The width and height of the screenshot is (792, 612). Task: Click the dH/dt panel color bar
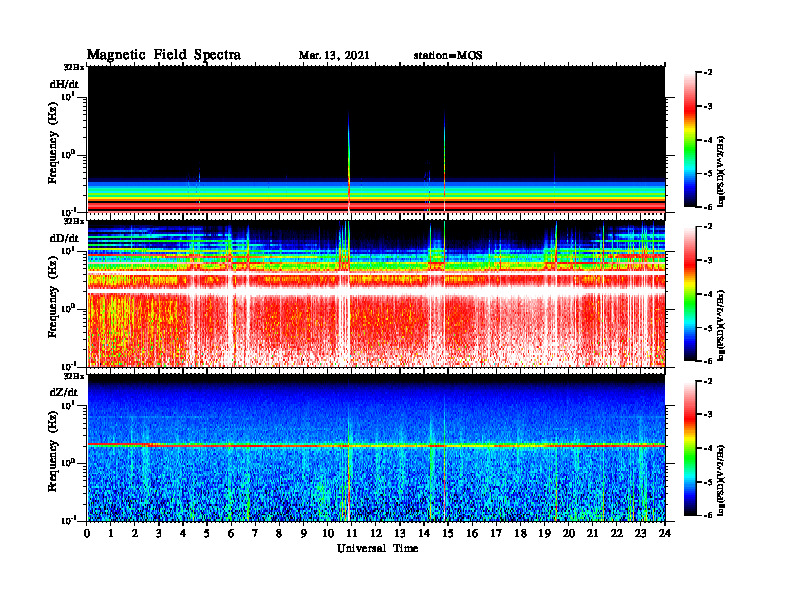(x=690, y=140)
